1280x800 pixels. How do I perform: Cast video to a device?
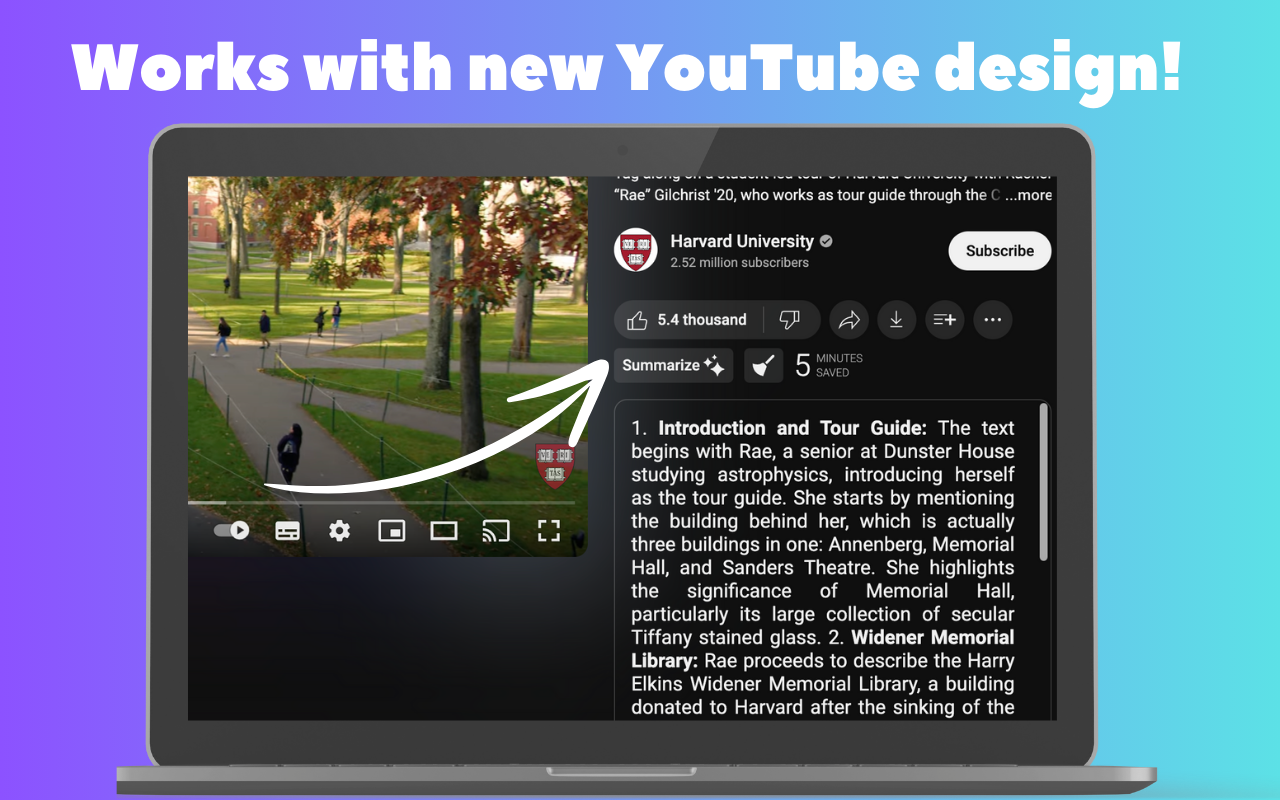coord(496,531)
